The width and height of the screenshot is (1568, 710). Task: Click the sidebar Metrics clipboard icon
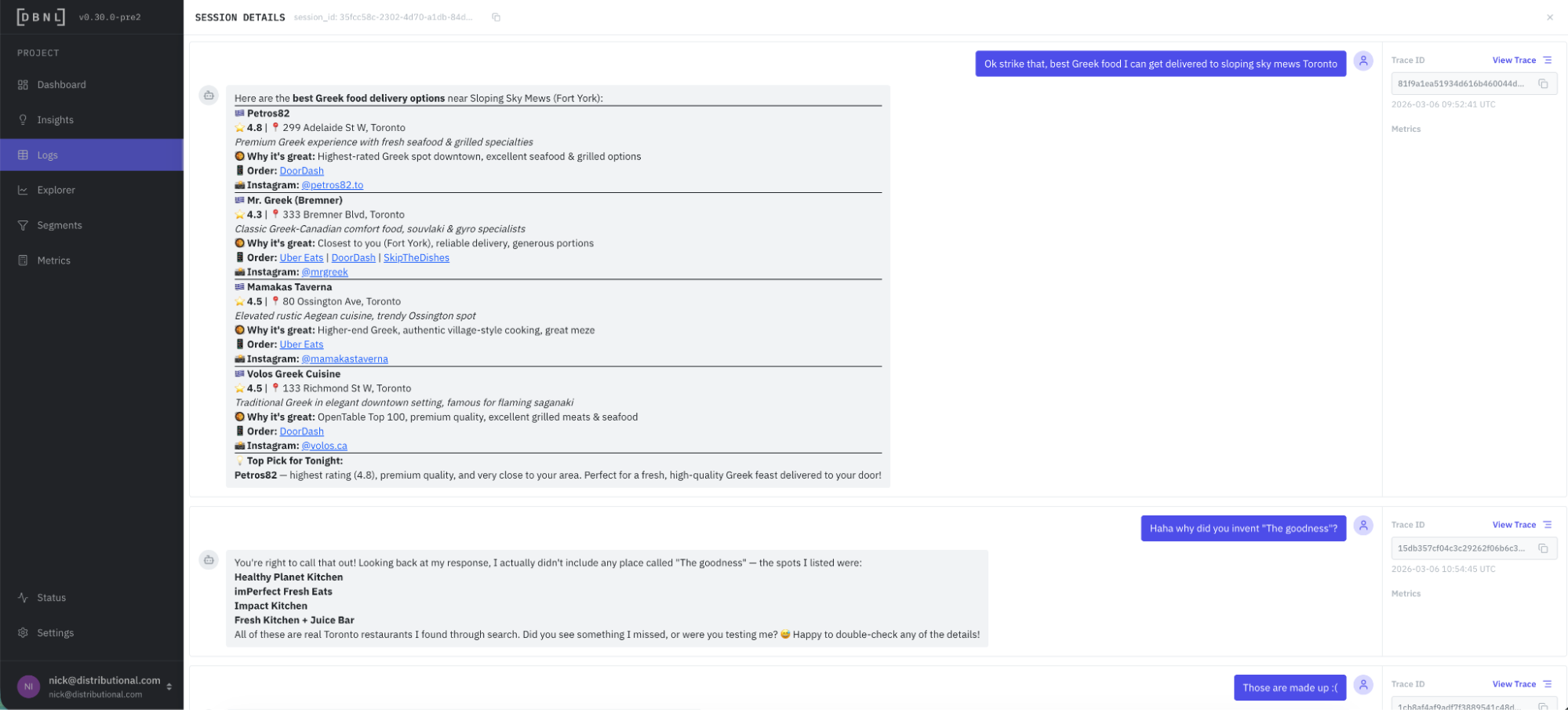point(23,260)
